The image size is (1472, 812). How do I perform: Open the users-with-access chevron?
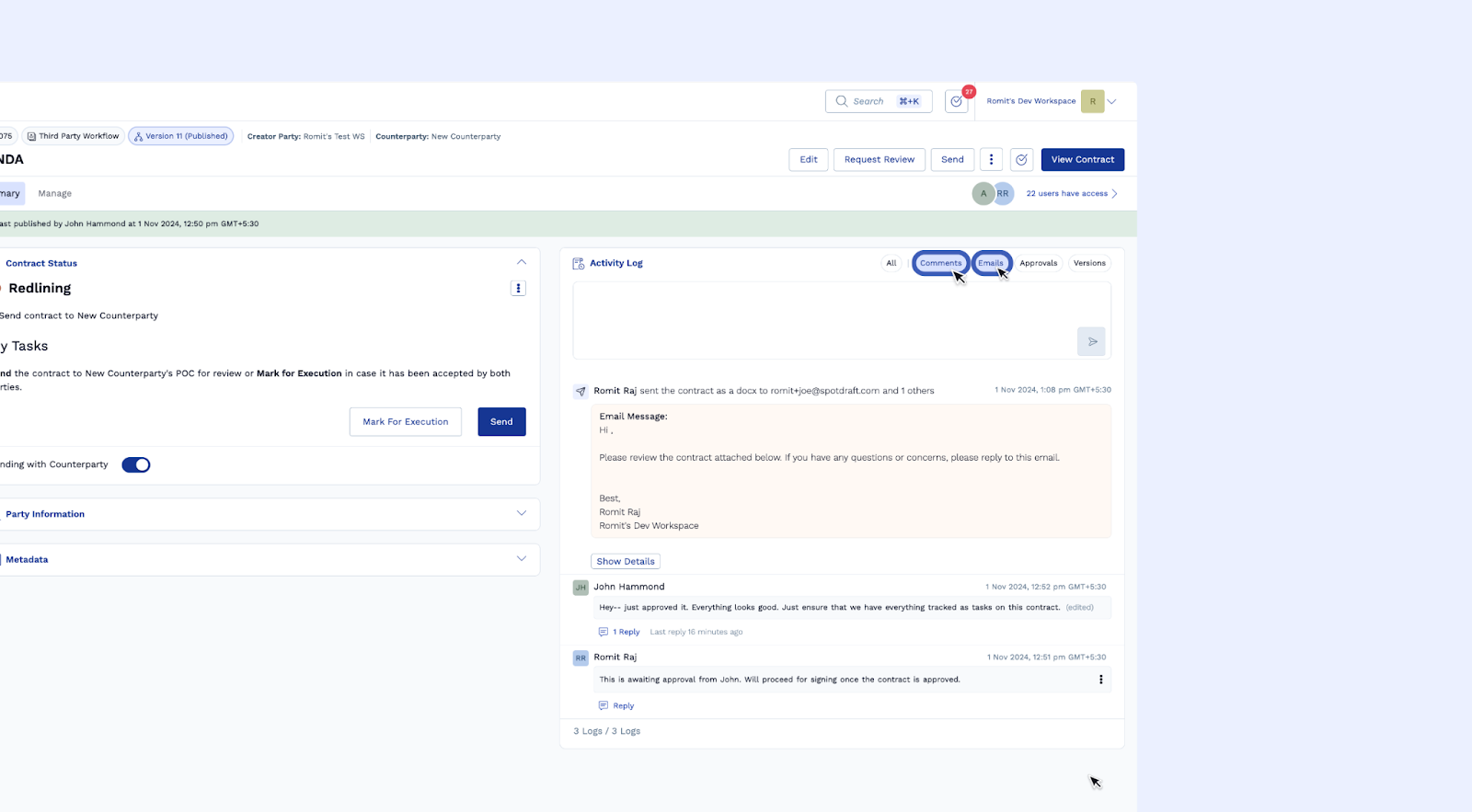pos(1114,193)
